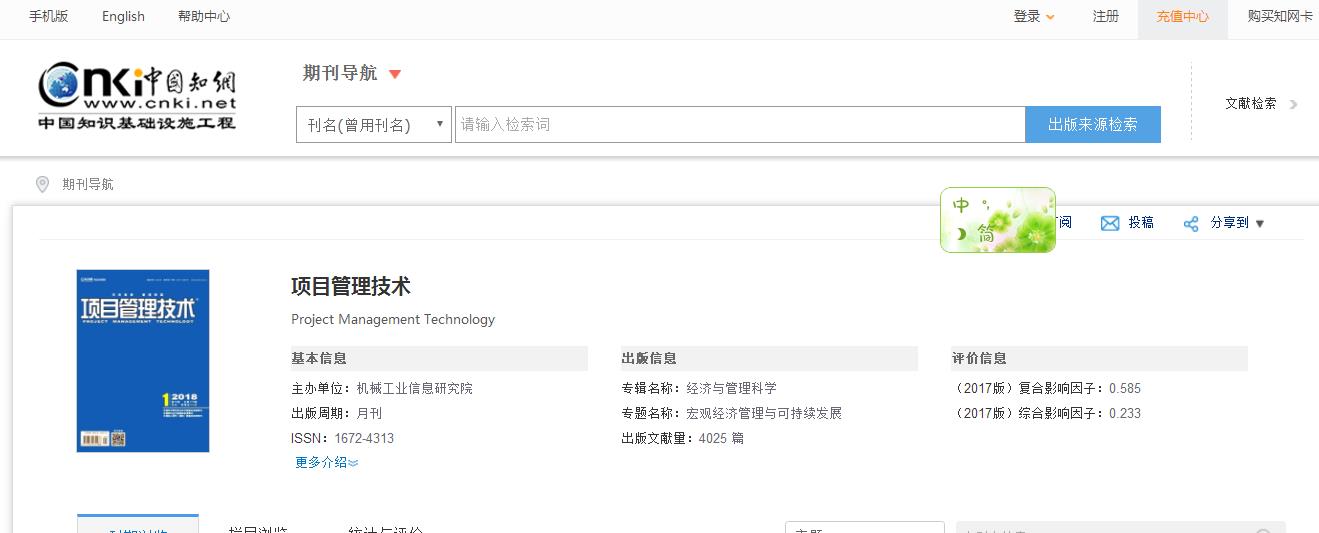Click 专题名称 宏观经济管理与可持续发展 text
1319x533 pixels.
[x=731, y=413]
